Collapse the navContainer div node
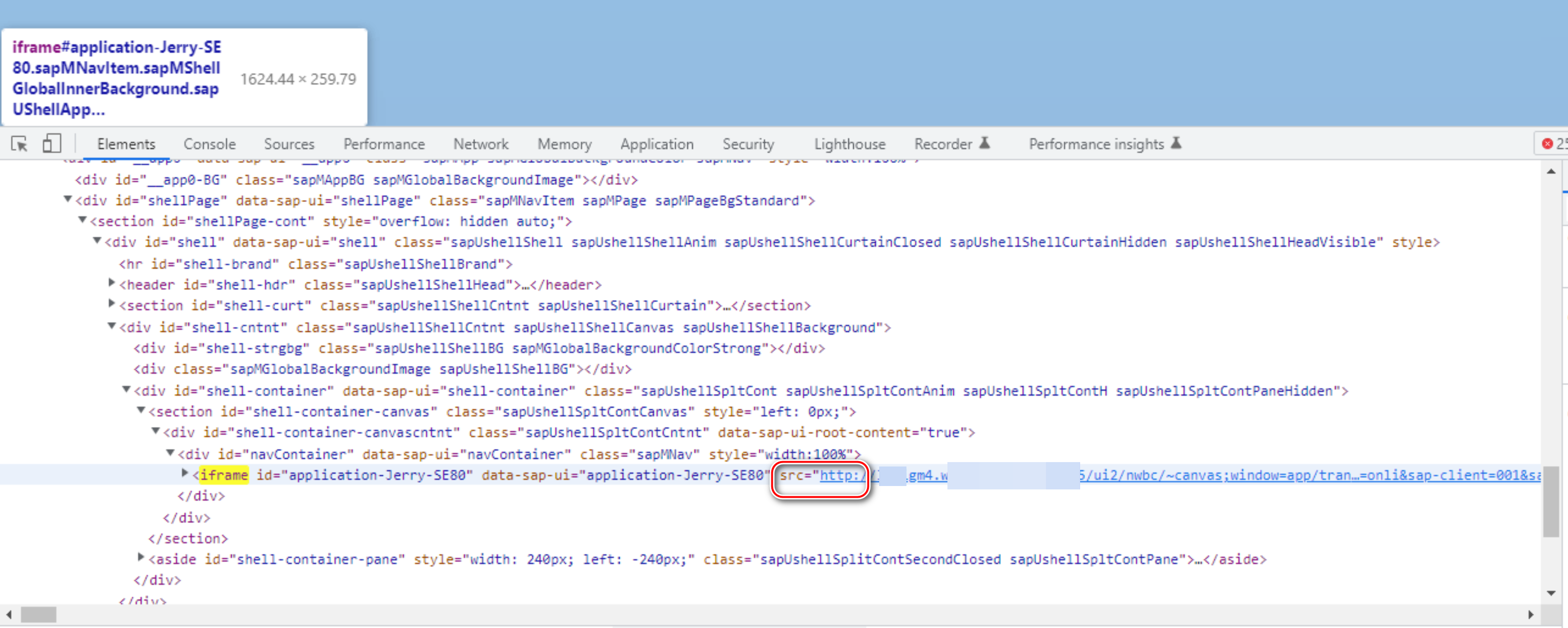 pos(170,453)
